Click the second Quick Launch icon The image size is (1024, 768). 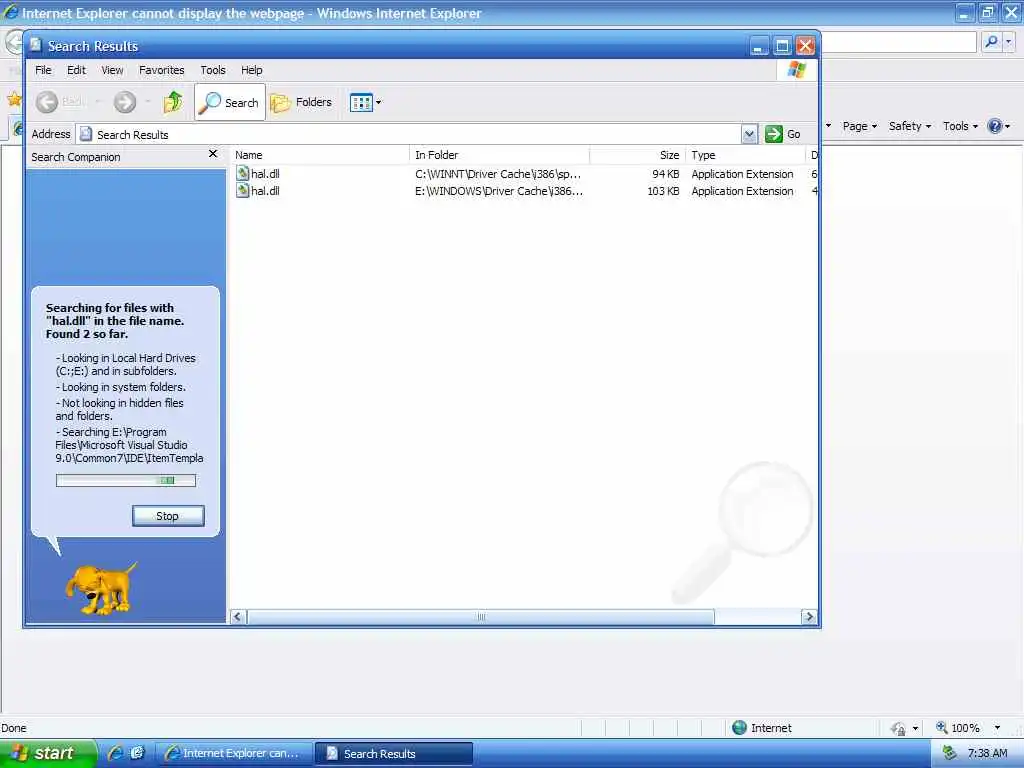click(137, 753)
